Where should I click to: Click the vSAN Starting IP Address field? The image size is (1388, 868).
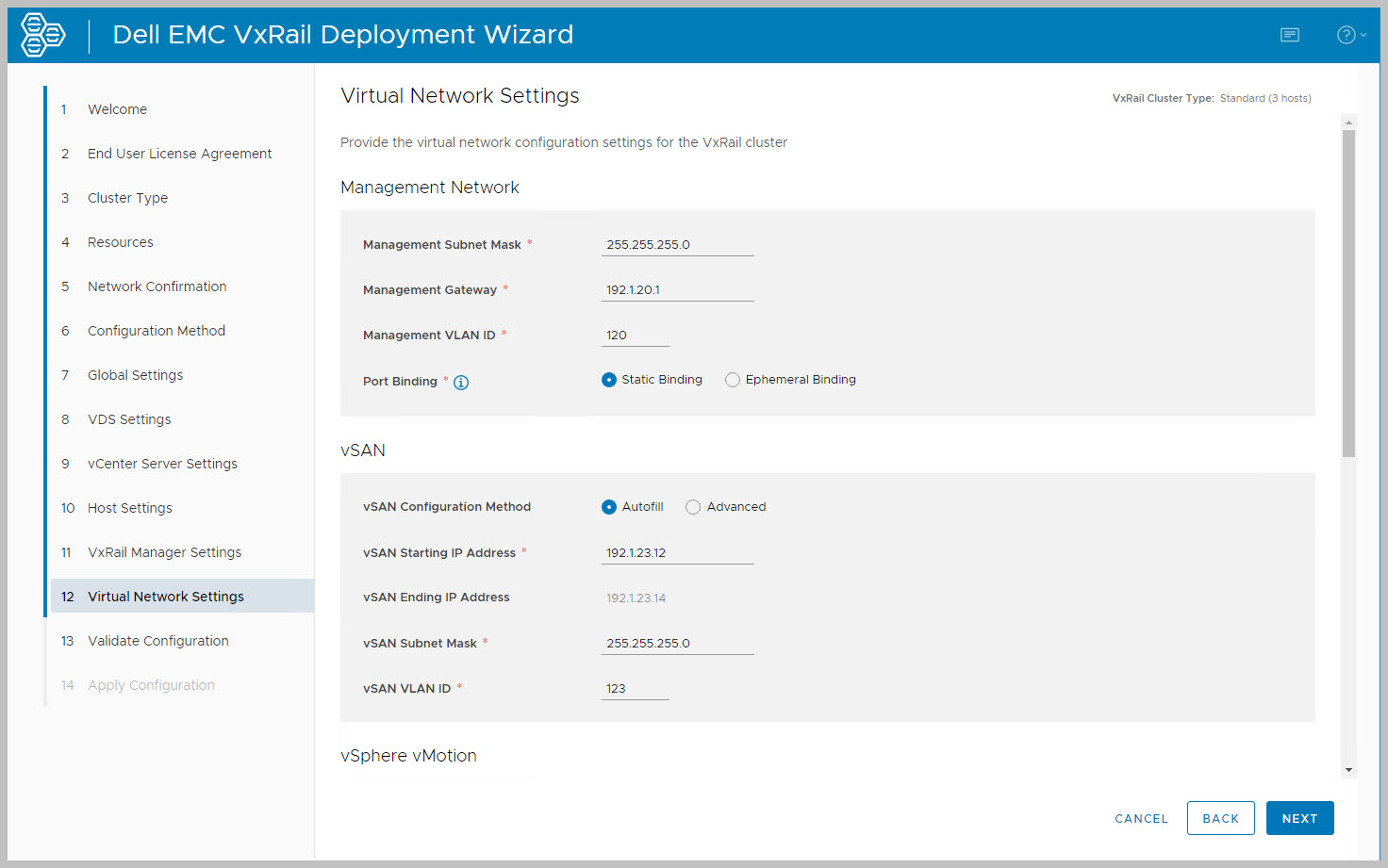tap(677, 553)
